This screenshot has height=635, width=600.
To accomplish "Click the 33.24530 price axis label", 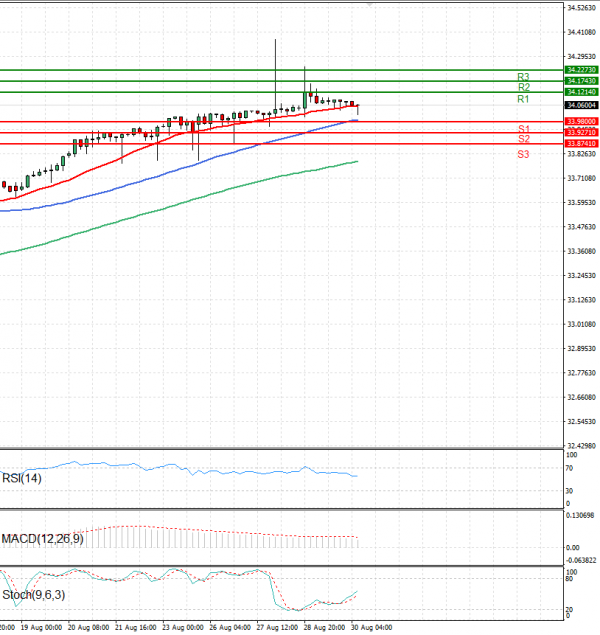I will [x=582, y=275].
